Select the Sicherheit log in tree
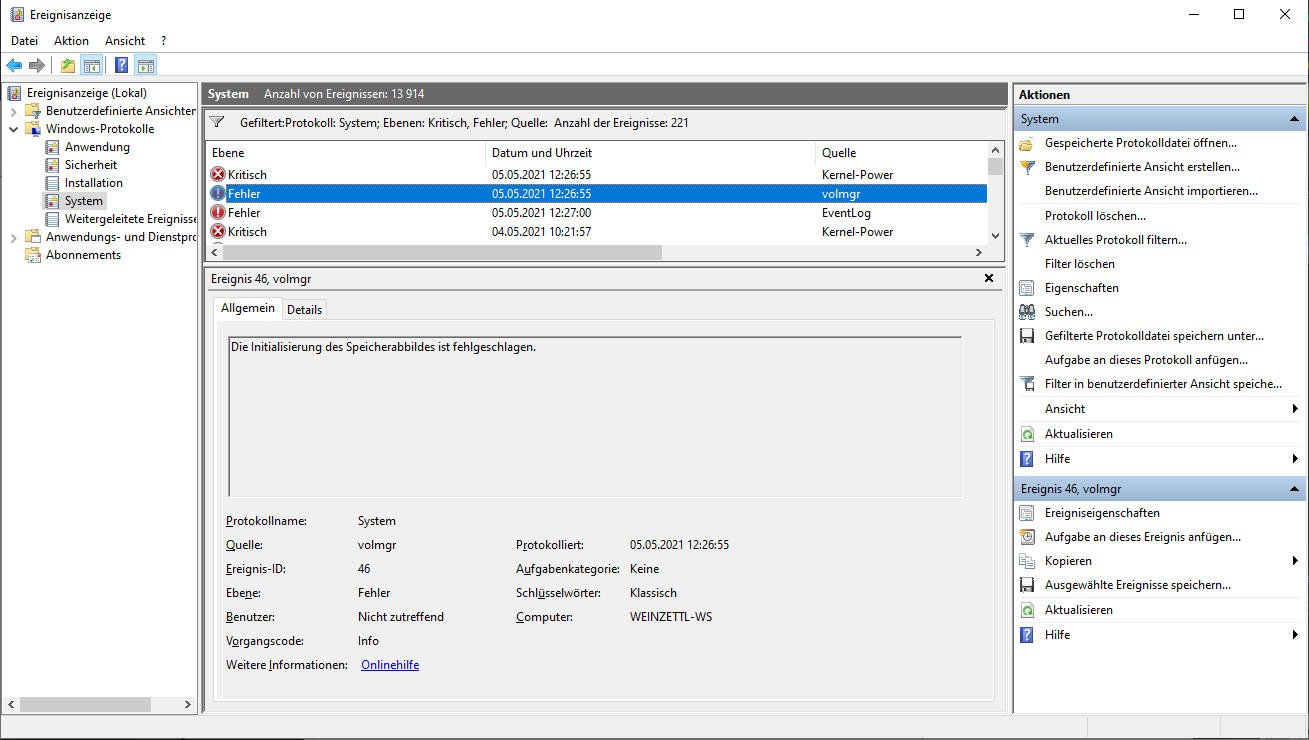Viewport: 1309px width, 740px height. pyautogui.click(x=90, y=165)
